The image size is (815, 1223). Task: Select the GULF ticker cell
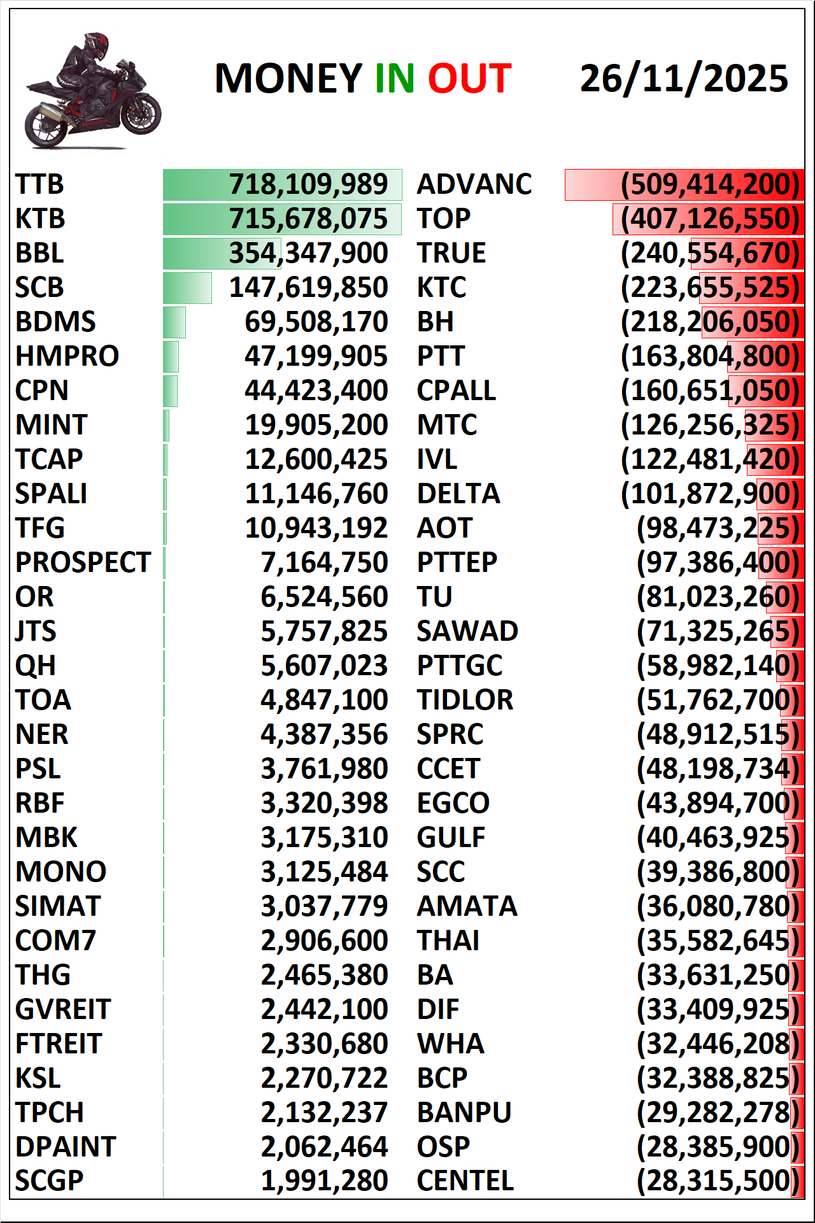451,837
